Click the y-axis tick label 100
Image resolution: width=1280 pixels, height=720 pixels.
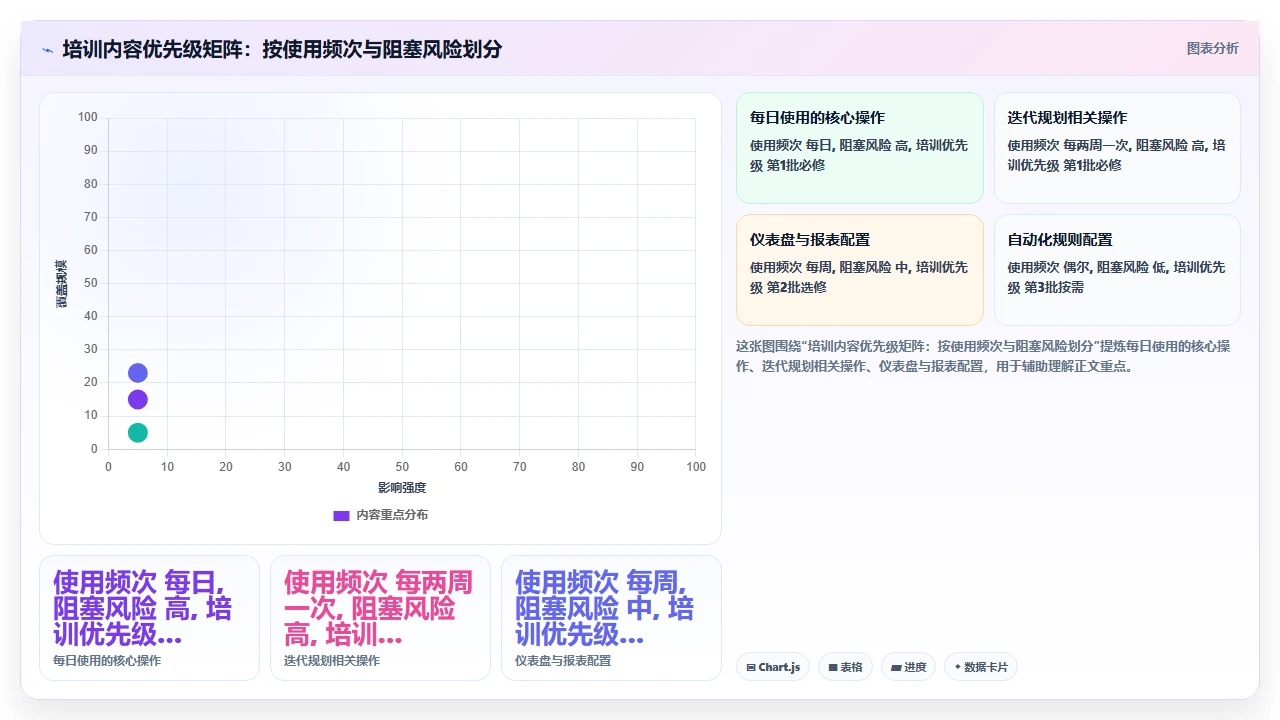coord(88,118)
